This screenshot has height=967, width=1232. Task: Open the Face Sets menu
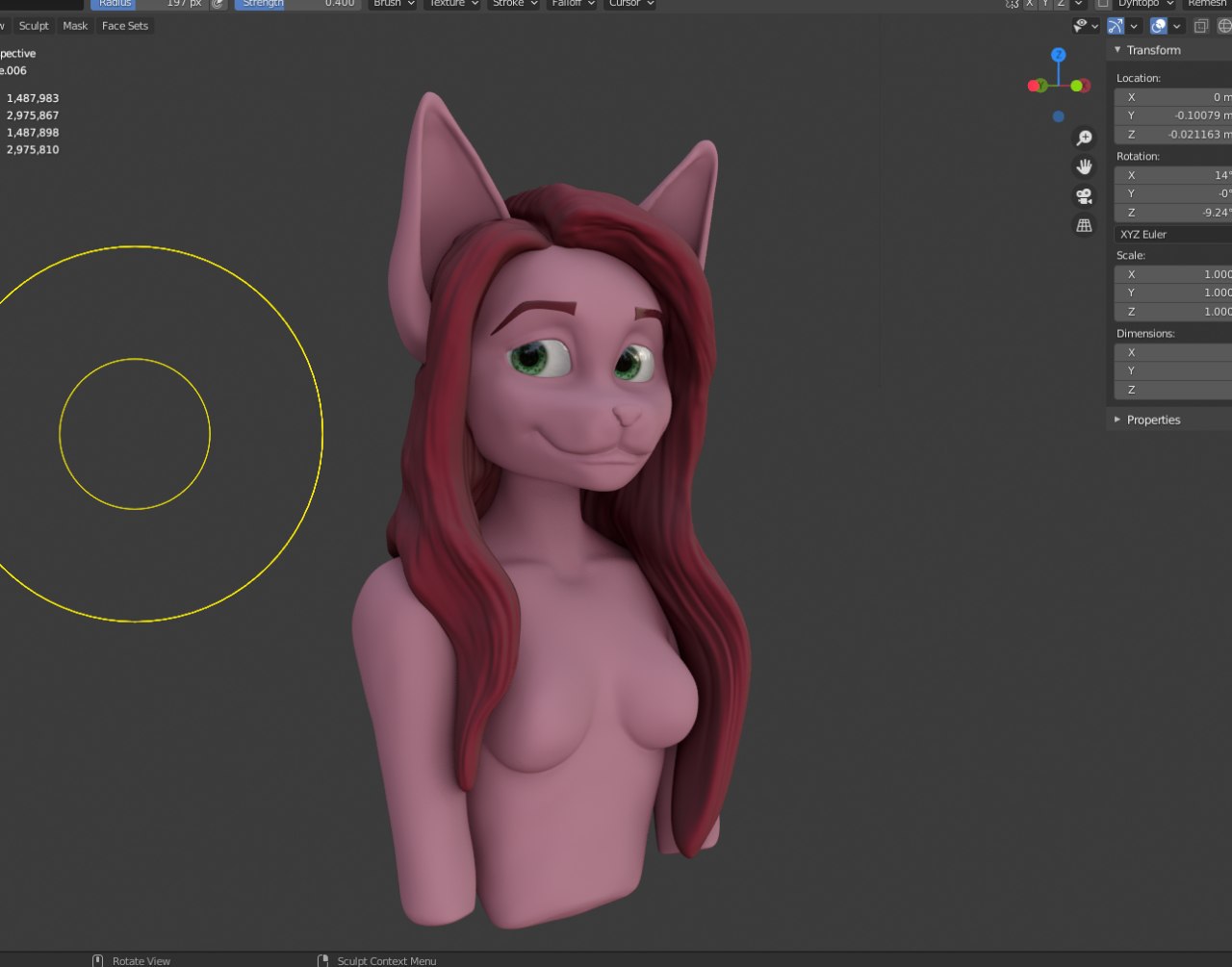pyautogui.click(x=125, y=26)
